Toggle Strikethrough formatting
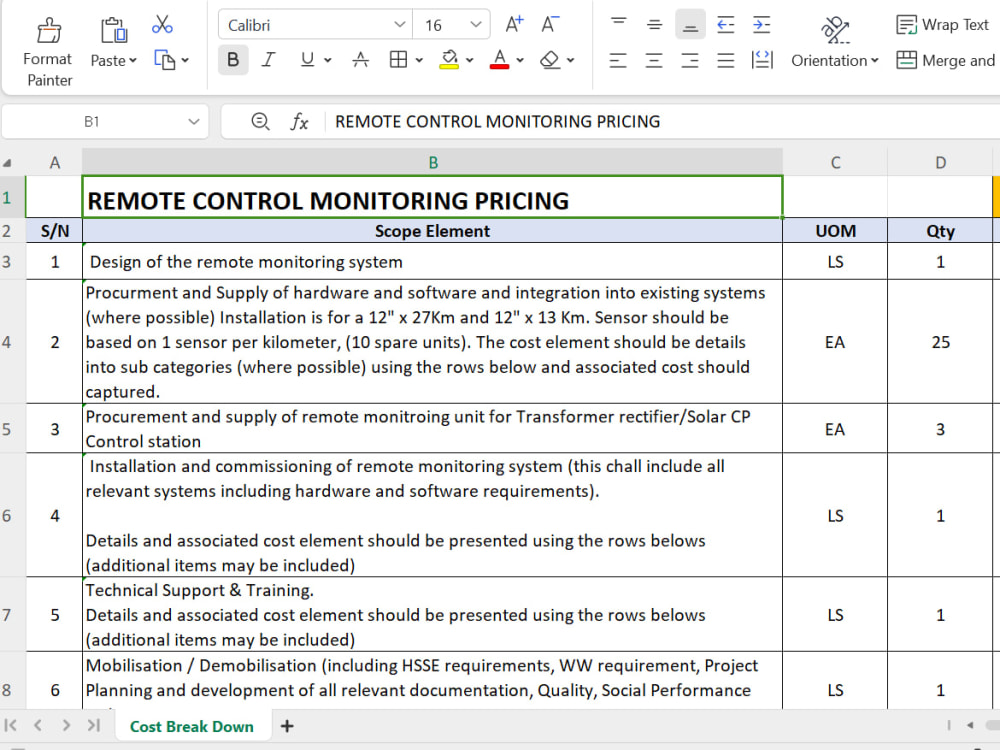Screen dimensions: 1000x750 click(x=360, y=60)
